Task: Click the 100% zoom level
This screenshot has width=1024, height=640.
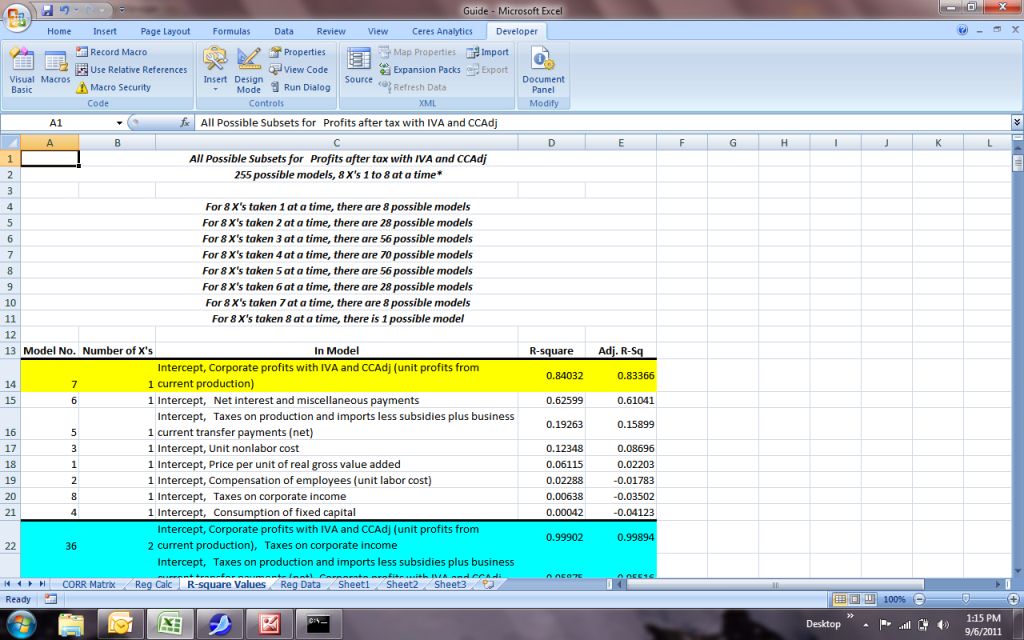Action: click(894, 599)
